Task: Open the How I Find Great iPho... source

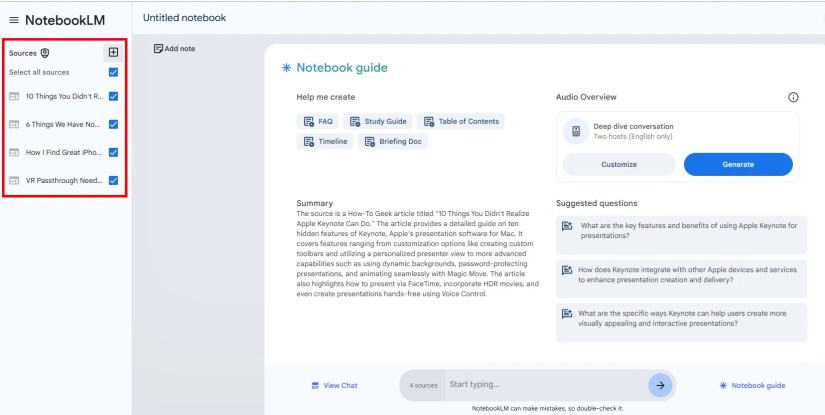Action: coord(64,153)
